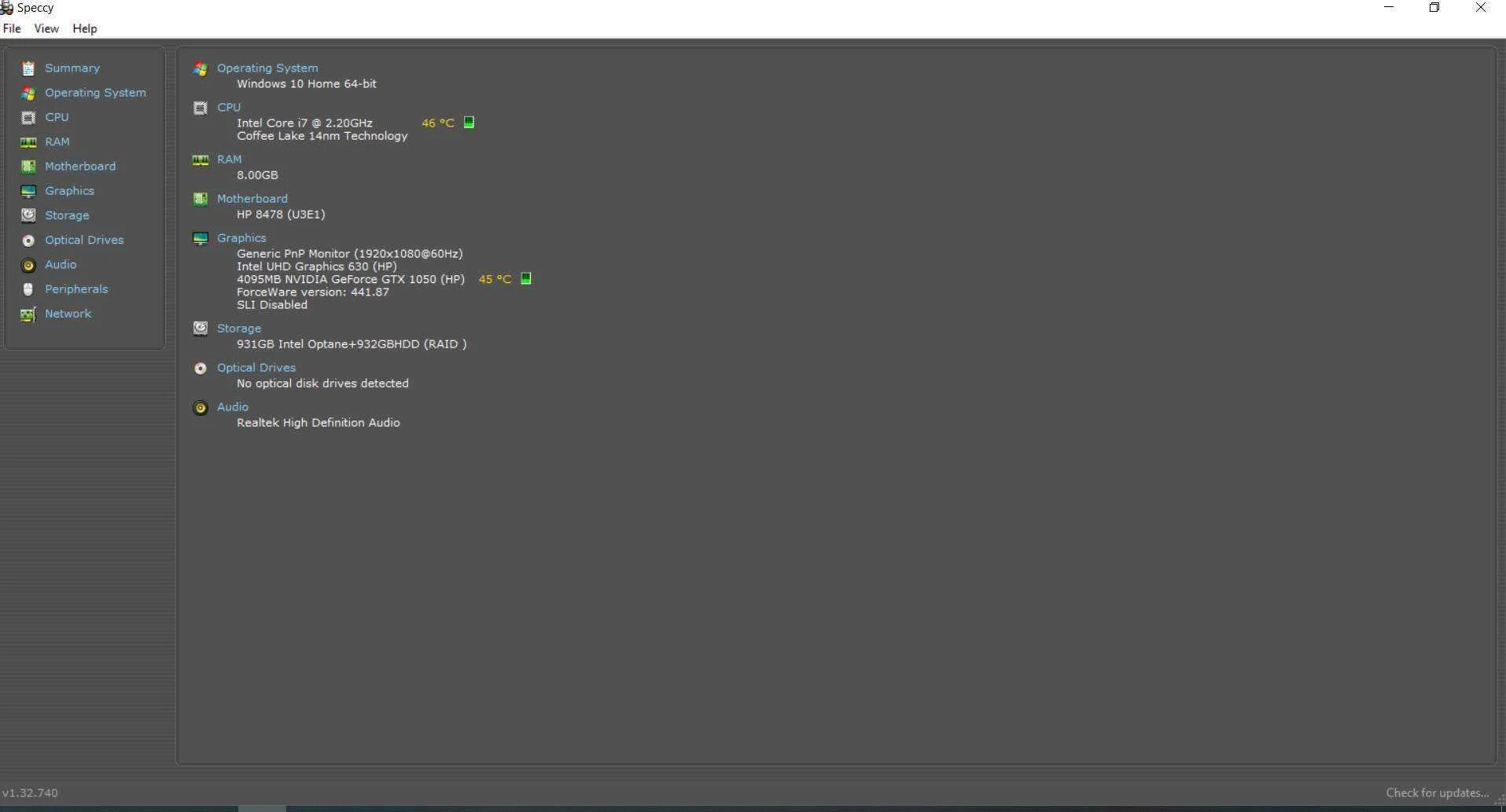The width and height of the screenshot is (1506, 812).
Task: Click the monitor icon beside Graphics heading in summary
Action: (x=201, y=238)
